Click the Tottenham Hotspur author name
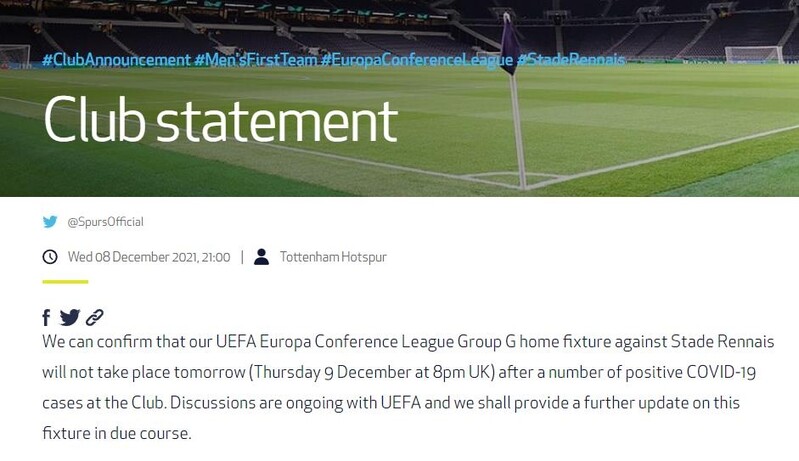 tap(333, 257)
